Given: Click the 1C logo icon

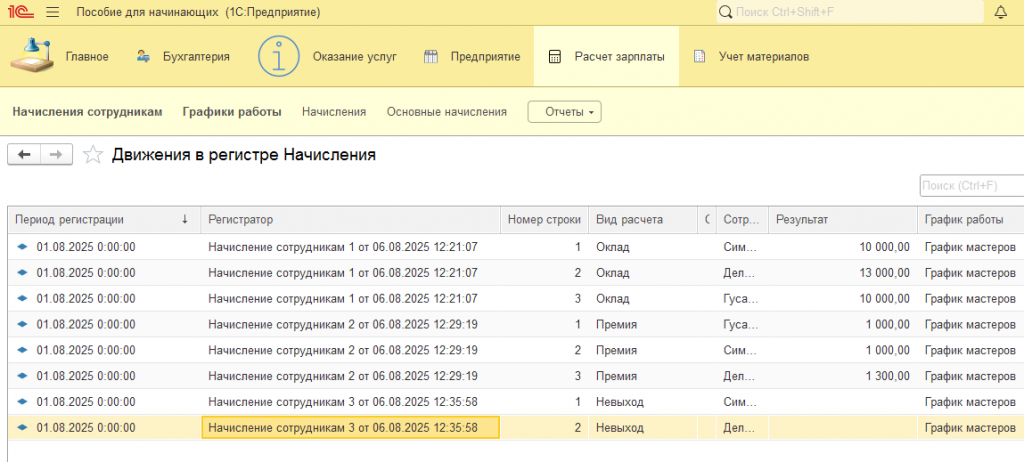Looking at the screenshot, I should click(x=20, y=12).
